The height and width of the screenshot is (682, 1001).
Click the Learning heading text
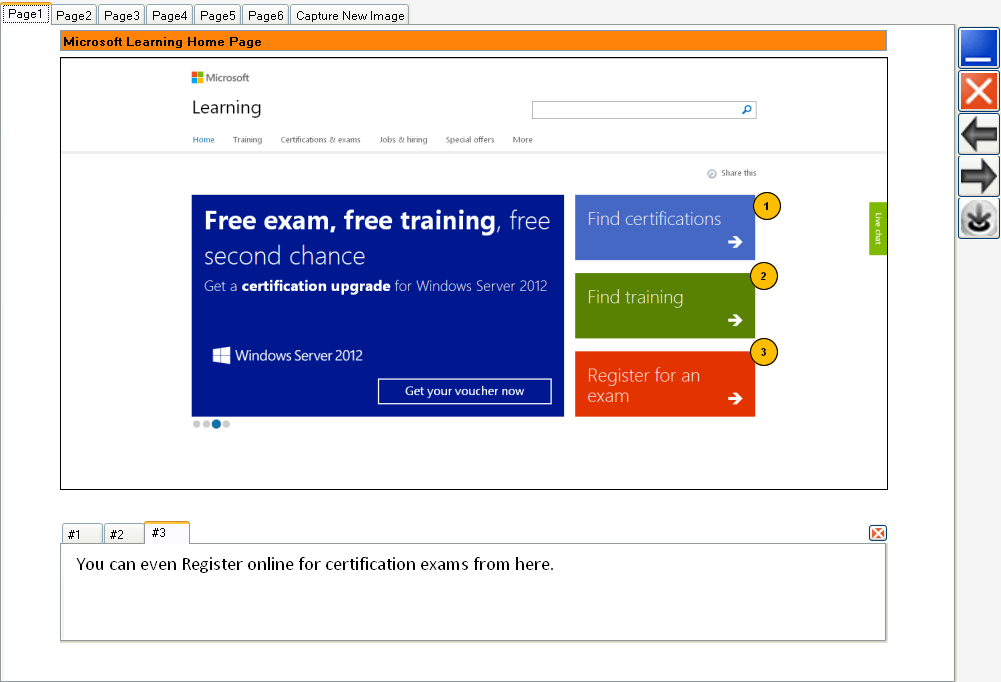click(x=227, y=107)
